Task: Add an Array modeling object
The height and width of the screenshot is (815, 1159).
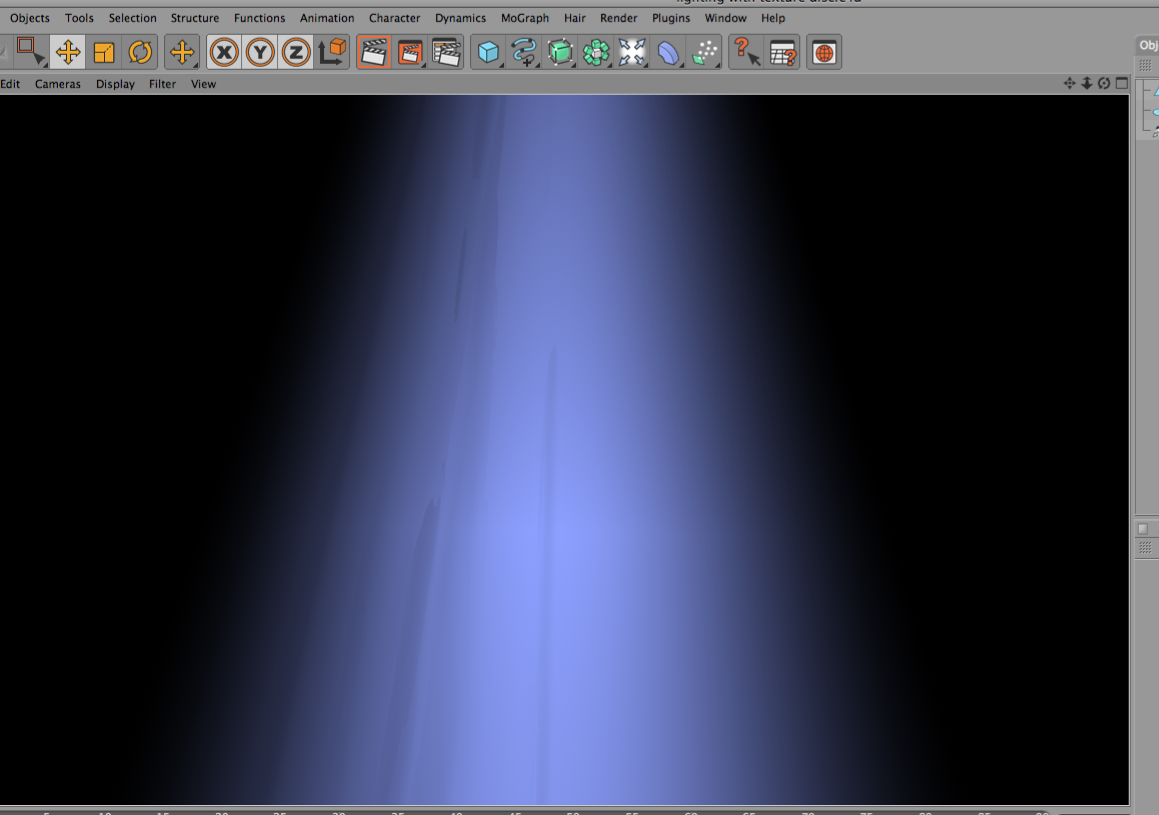Action: (x=596, y=52)
